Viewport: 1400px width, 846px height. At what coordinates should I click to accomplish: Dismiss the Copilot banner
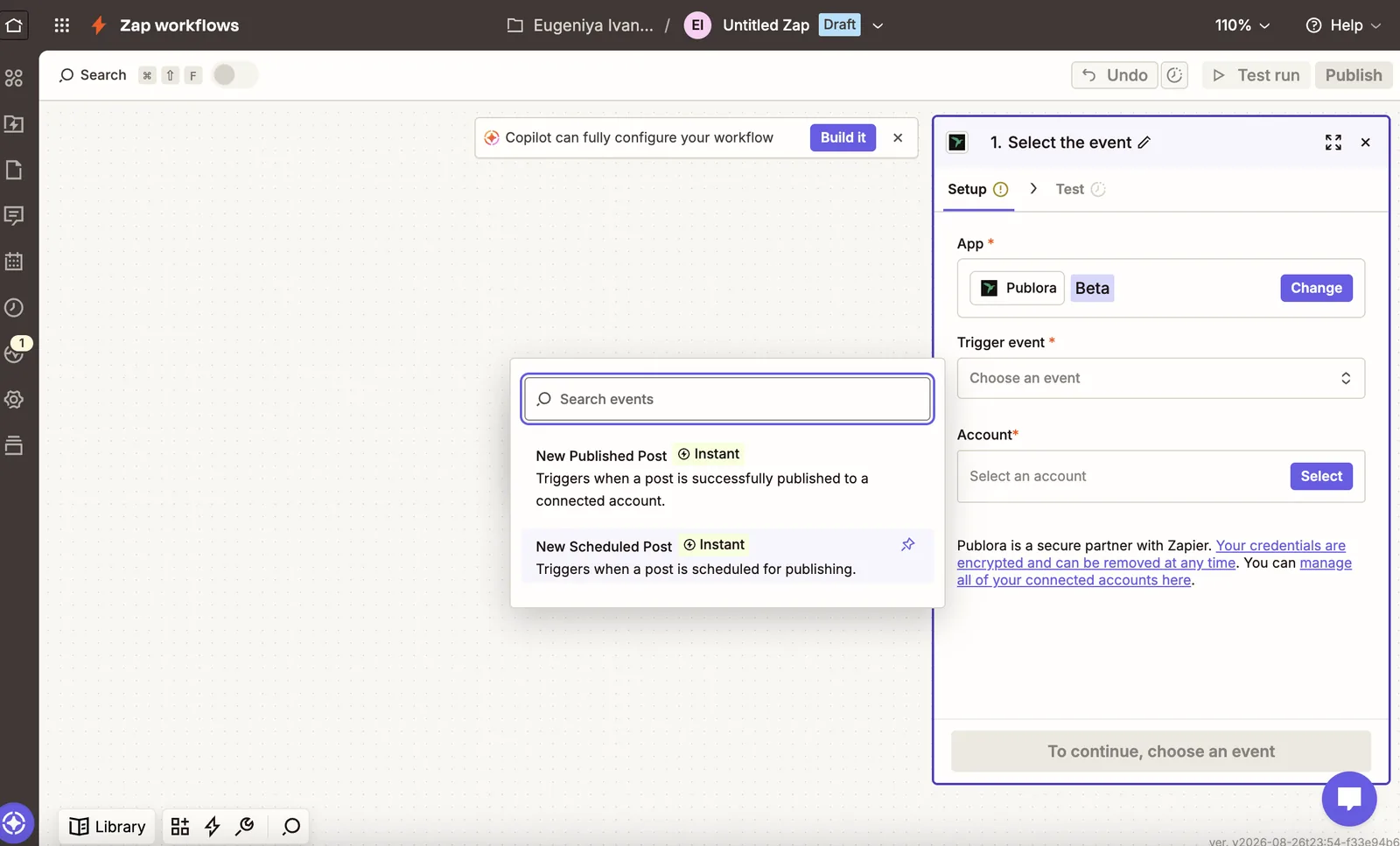[898, 137]
